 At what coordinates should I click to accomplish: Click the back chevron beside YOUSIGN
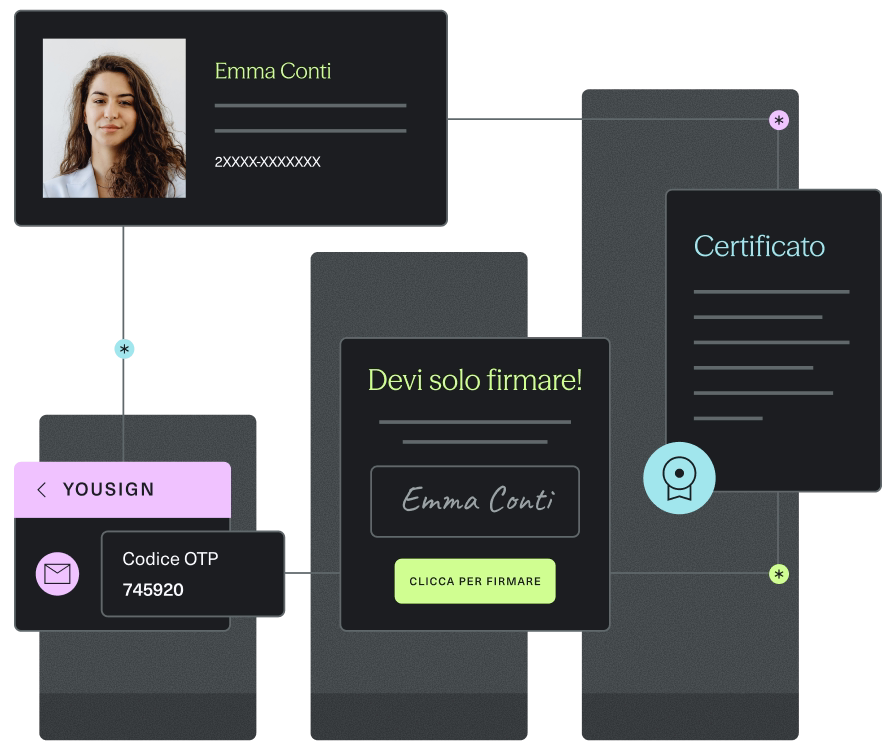[x=42, y=490]
